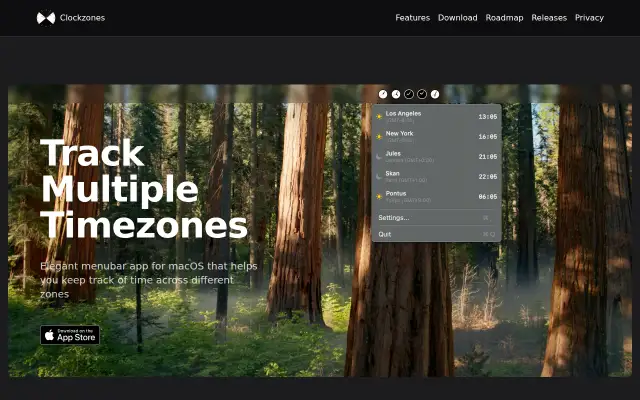640x400 pixels.
Task: Click the Elegant menubar app description text
Action: coord(149,280)
